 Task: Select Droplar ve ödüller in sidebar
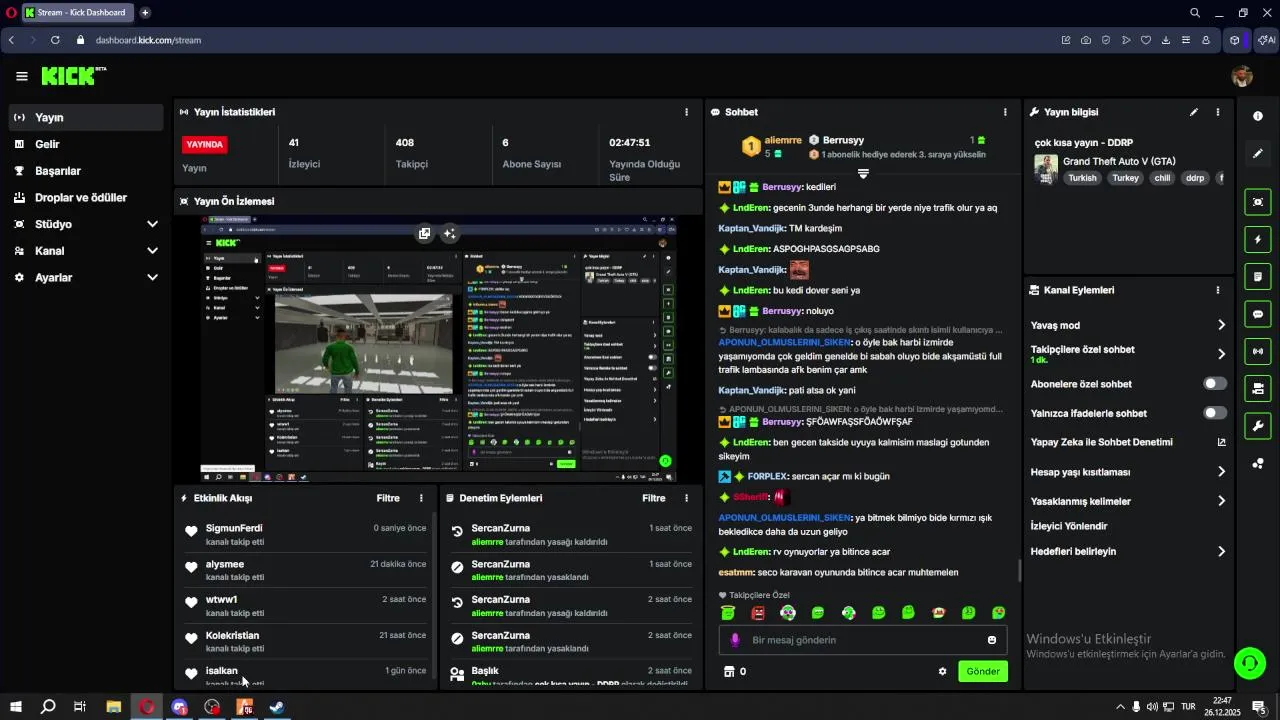pos(86,197)
